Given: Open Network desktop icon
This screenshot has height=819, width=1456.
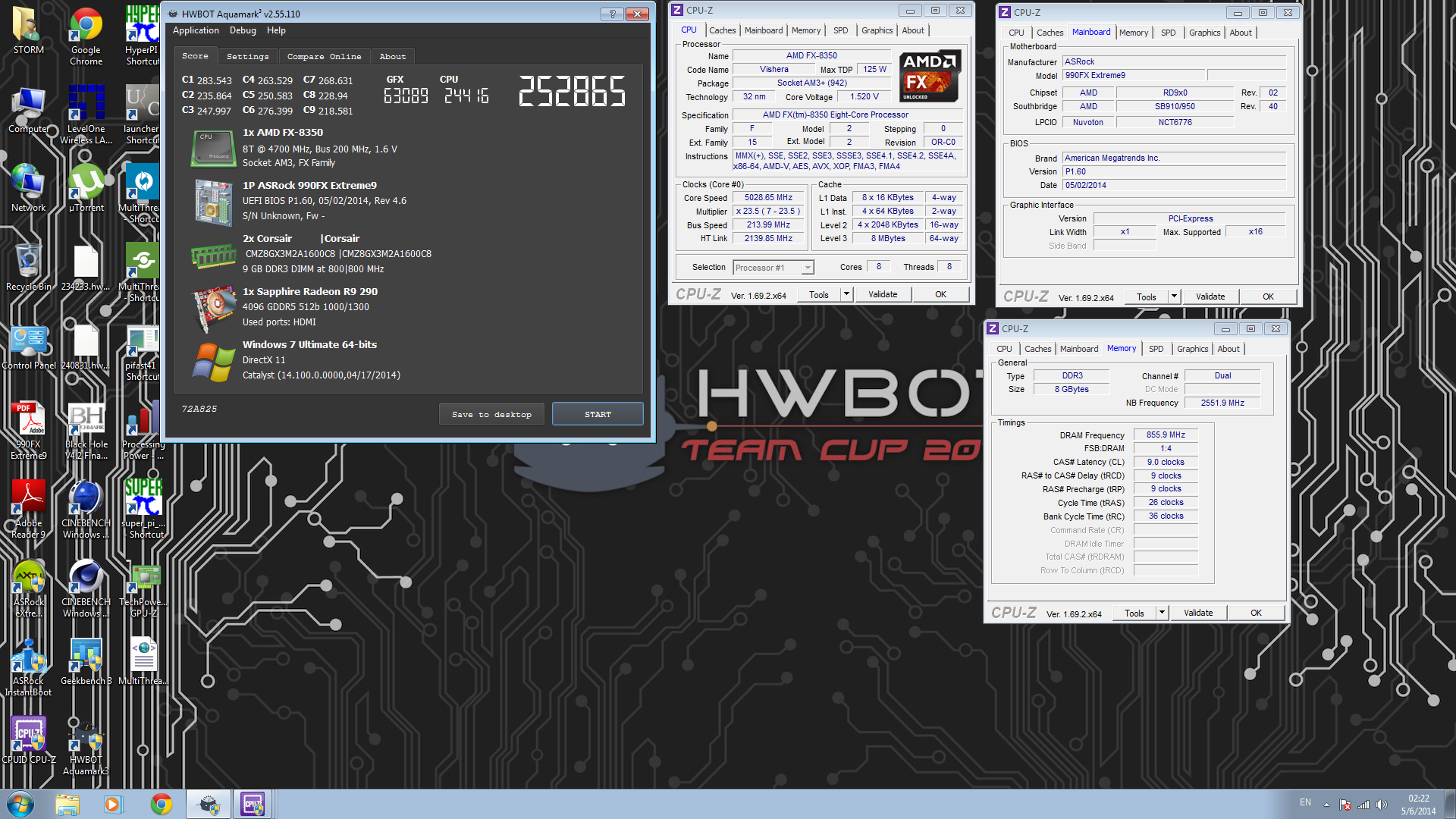Looking at the screenshot, I should (28, 188).
